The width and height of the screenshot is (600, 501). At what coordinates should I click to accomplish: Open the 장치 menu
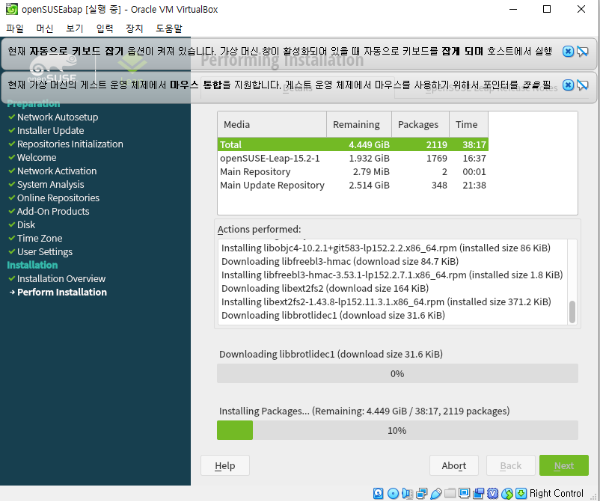134,28
